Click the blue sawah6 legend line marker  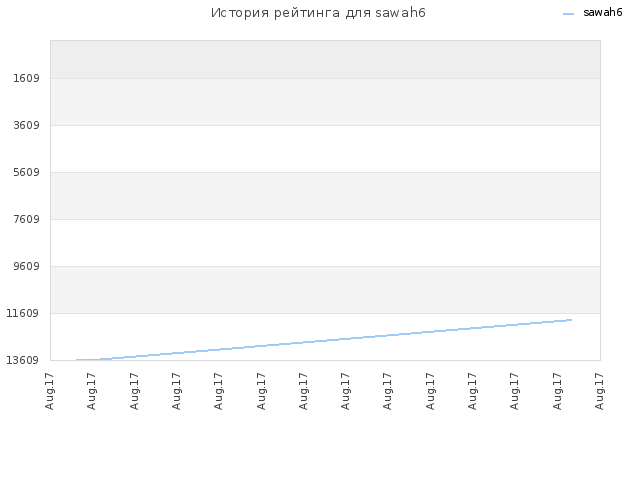coord(568,13)
